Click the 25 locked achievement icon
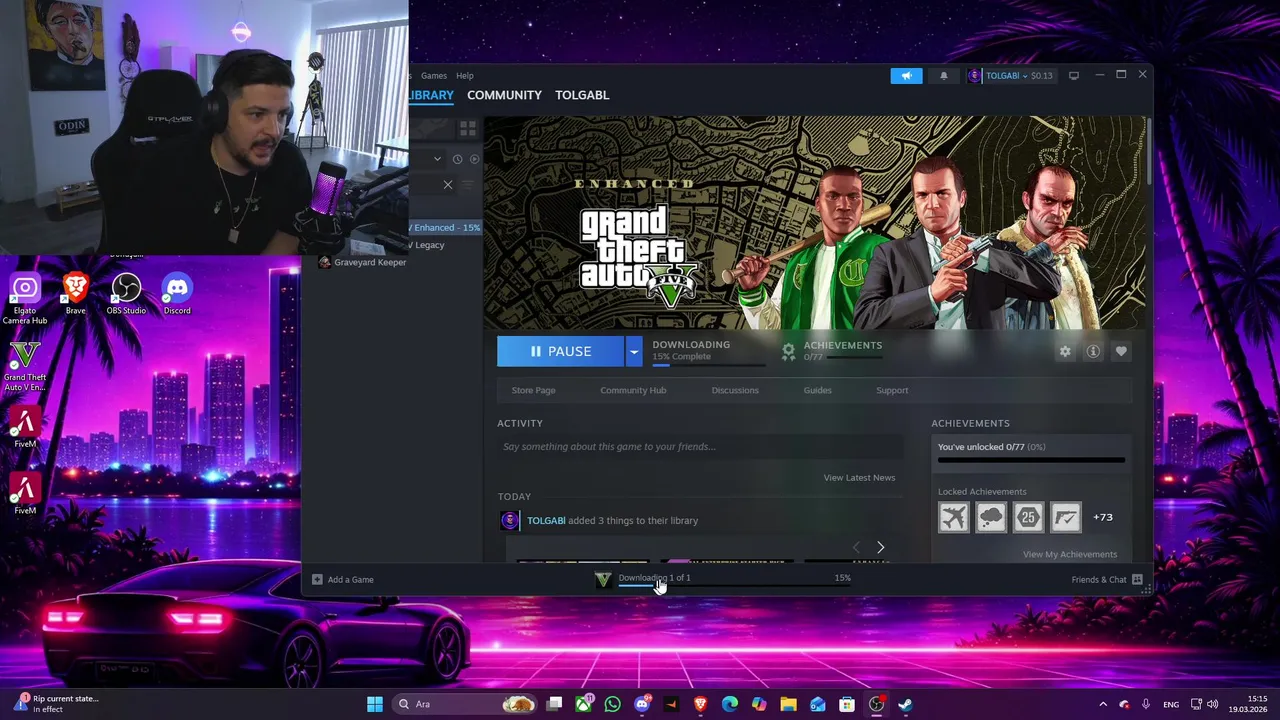The height and width of the screenshot is (720, 1280). (1028, 517)
